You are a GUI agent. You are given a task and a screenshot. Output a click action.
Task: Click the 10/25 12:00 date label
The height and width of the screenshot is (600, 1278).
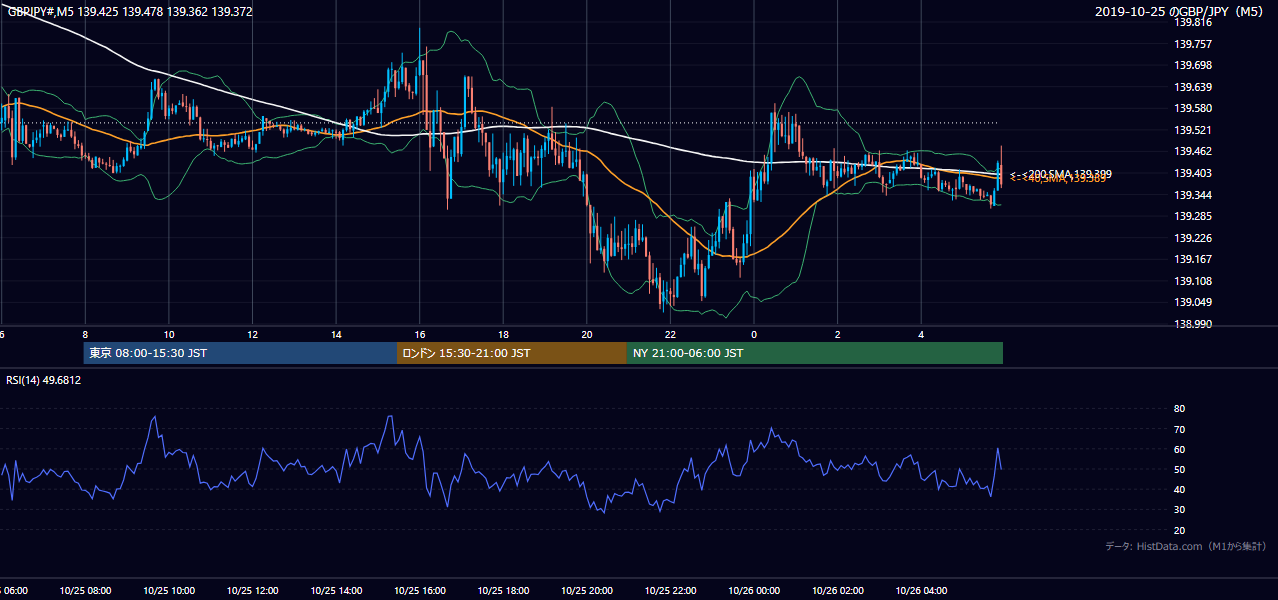(x=252, y=590)
